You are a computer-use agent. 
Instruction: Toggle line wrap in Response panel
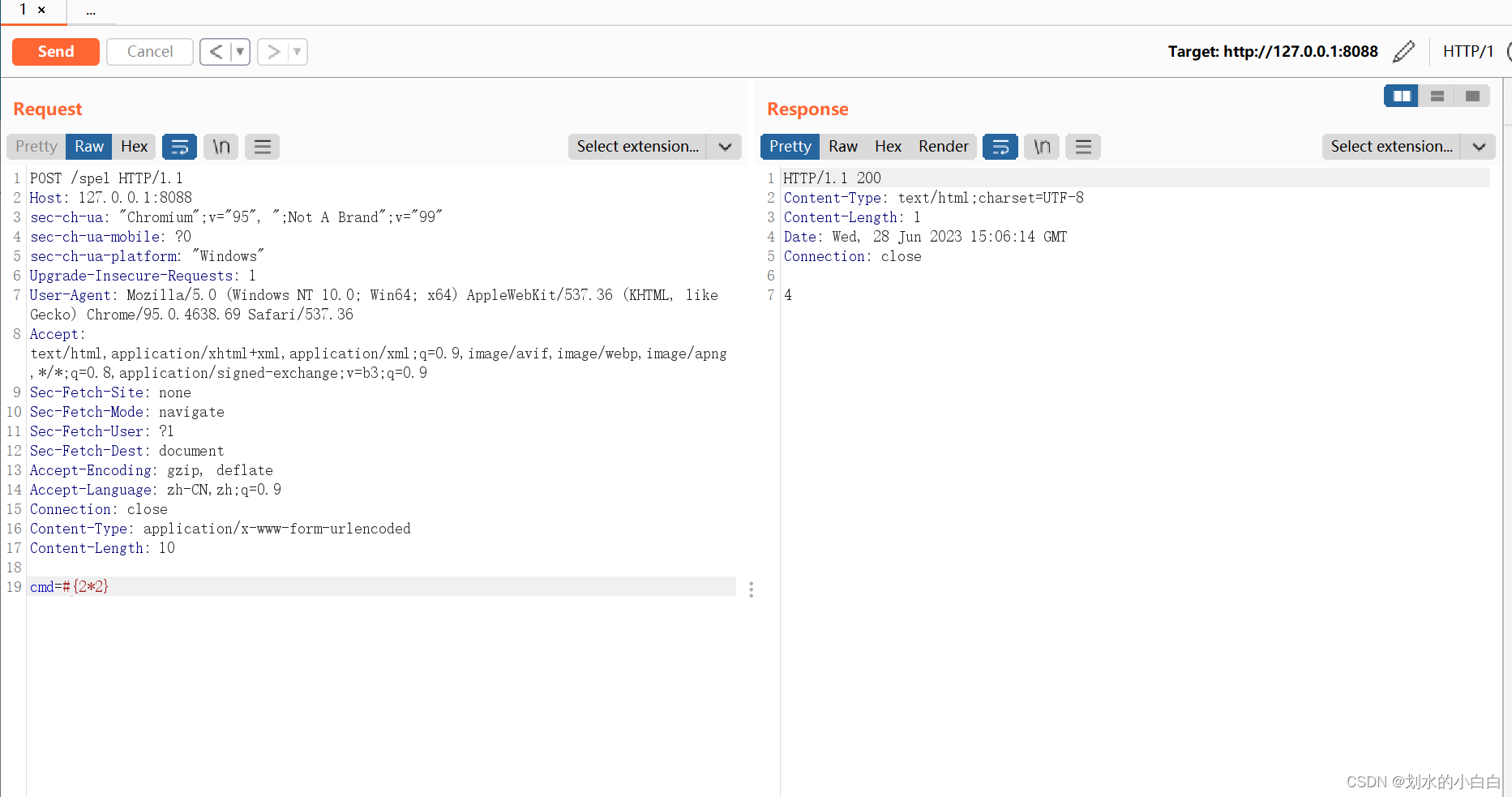pos(1000,147)
